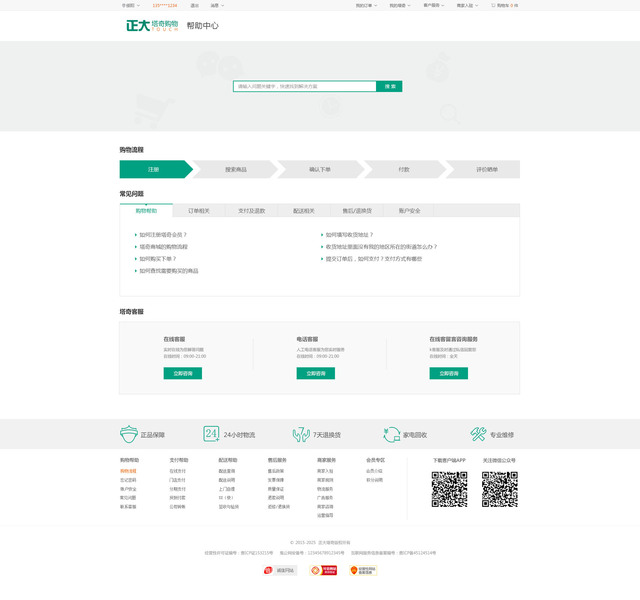Click the 广告服务 footer link
The width and height of the screenshot is (640, 600).
325,498
